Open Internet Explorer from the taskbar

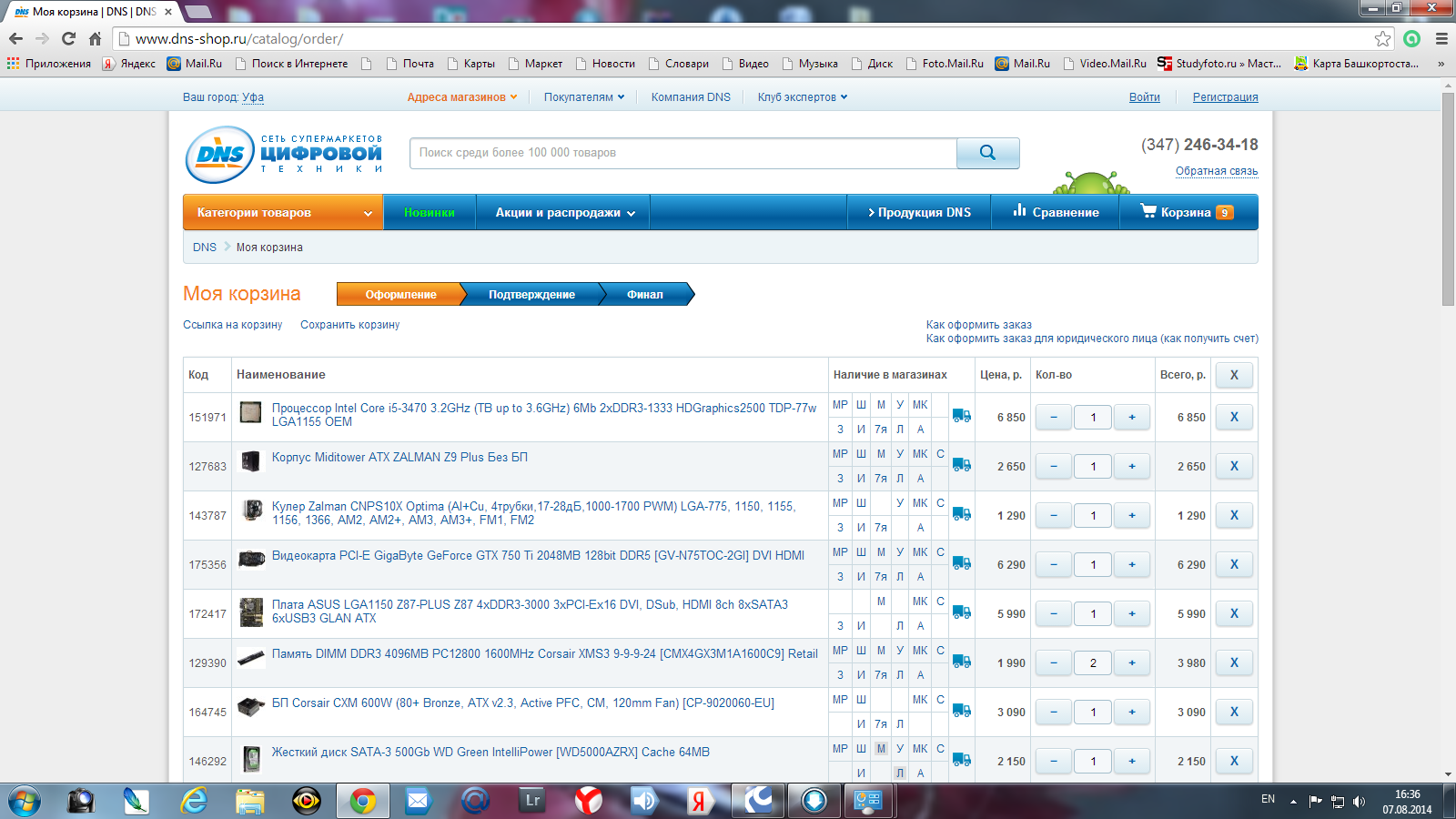[x=193, y=801]
